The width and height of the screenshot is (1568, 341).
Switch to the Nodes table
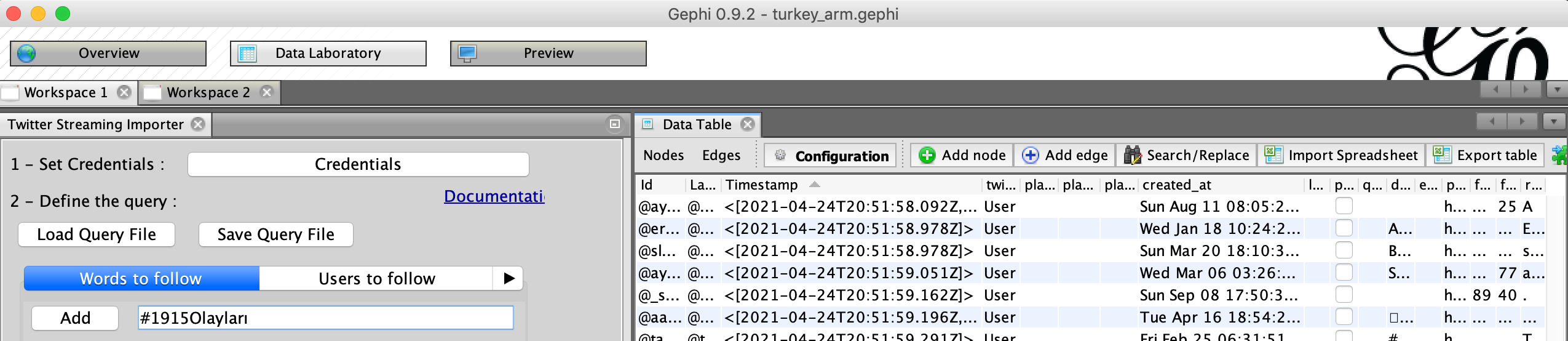(663, 155)
